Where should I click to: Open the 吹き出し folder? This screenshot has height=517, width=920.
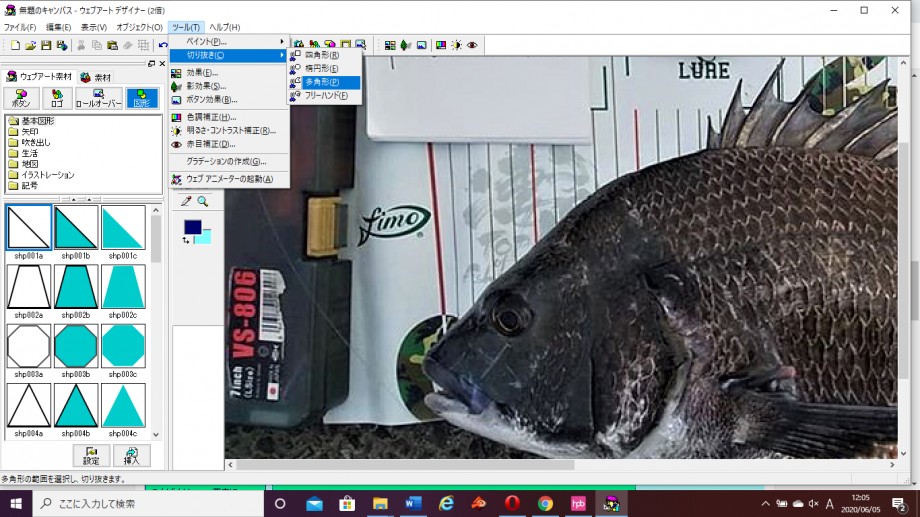click(x=30, y=142)
